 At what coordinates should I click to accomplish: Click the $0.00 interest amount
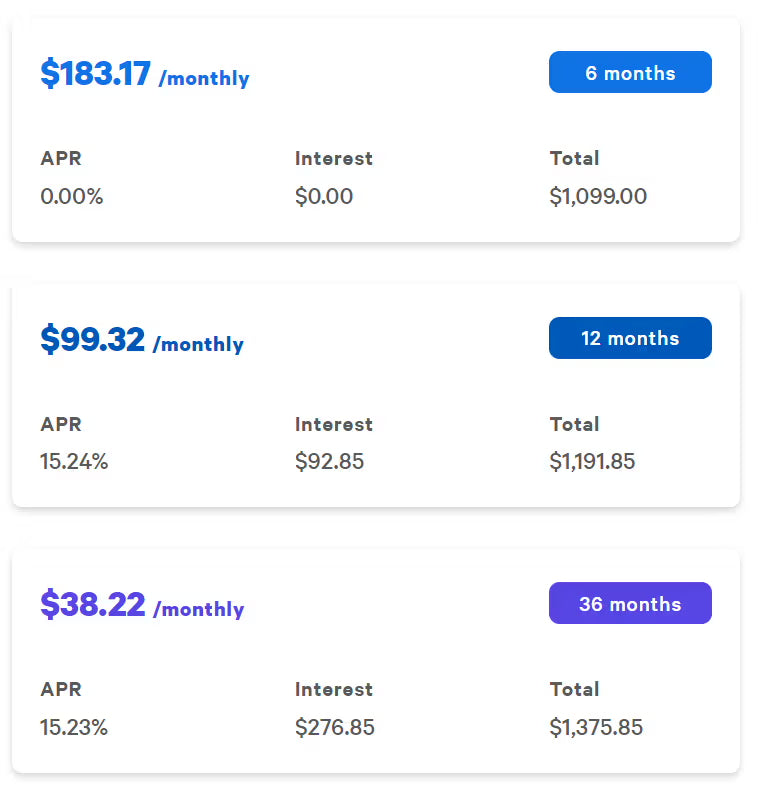point(324,196)
